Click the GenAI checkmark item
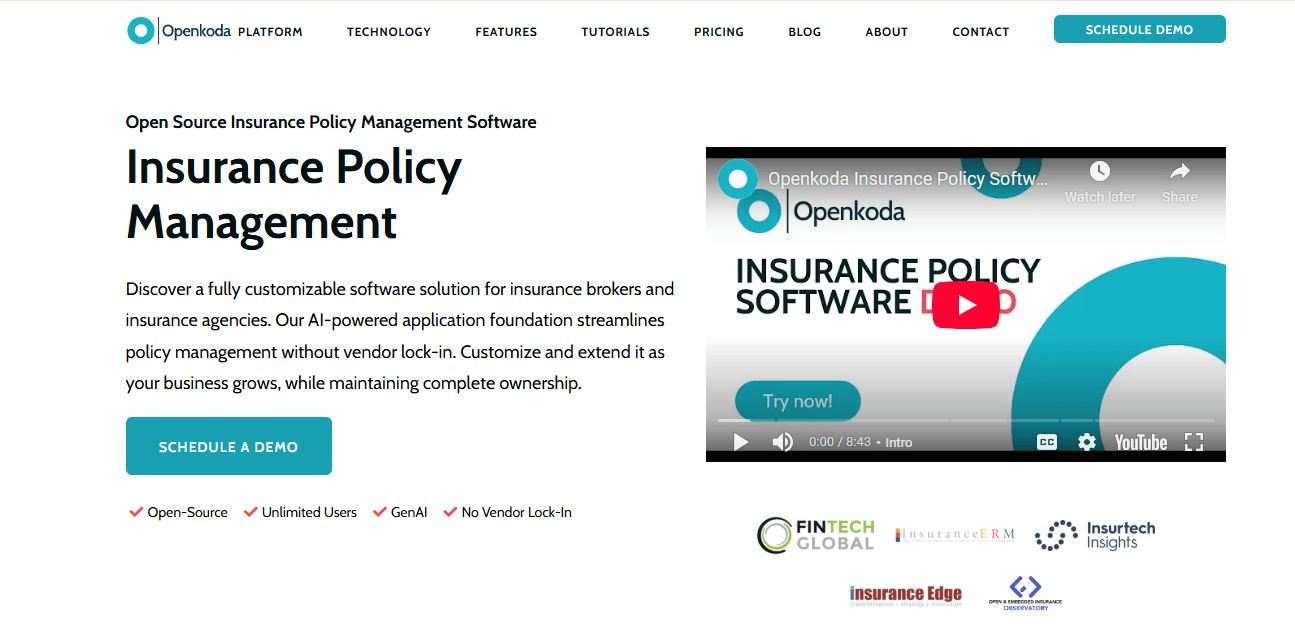This screenshot has width=1295, height=624. [x=400, y=512]
